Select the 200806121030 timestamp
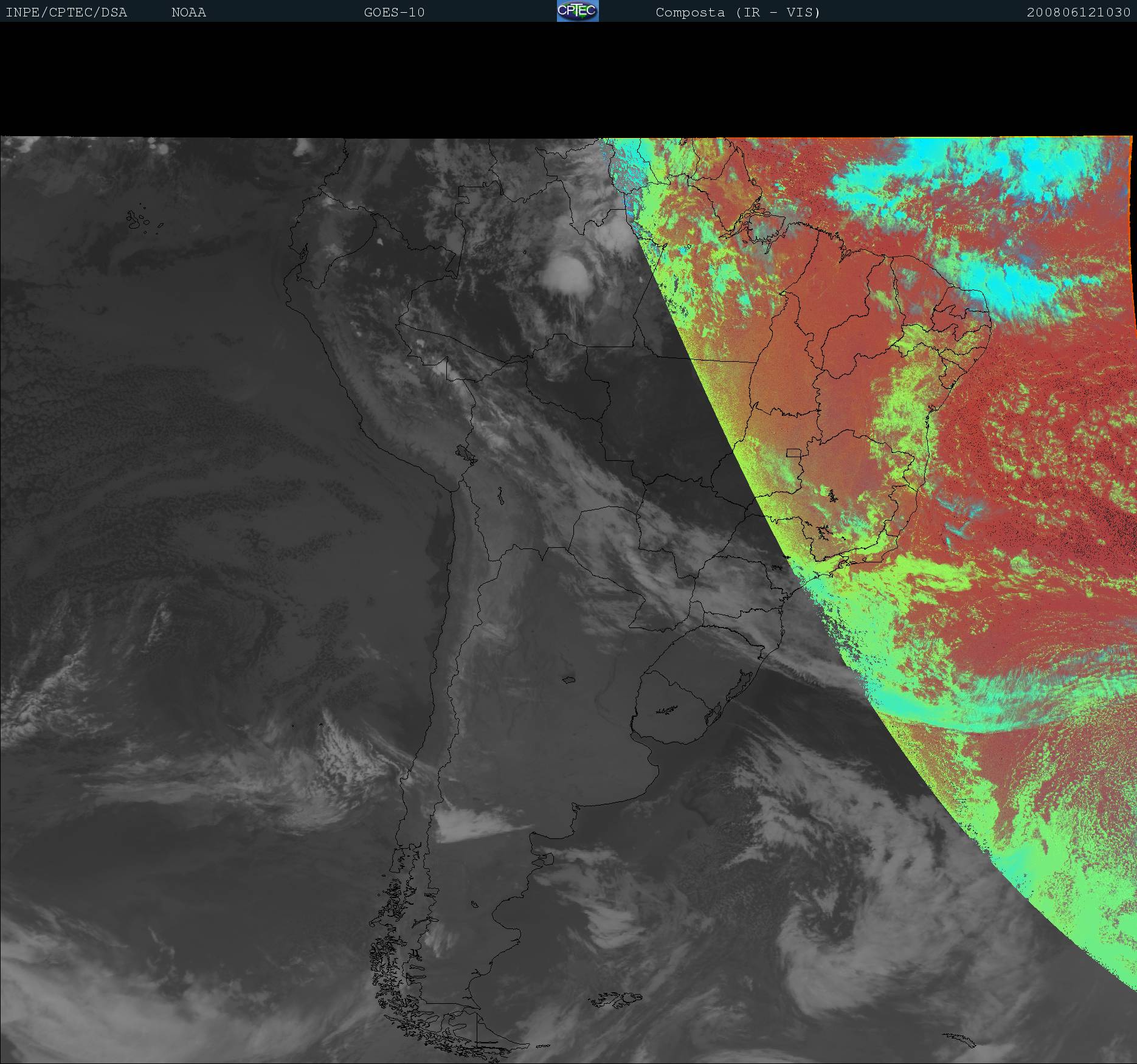The width and height of the screenshot is (1137, 1064). pyautogui.click(x=1079, y=13)
